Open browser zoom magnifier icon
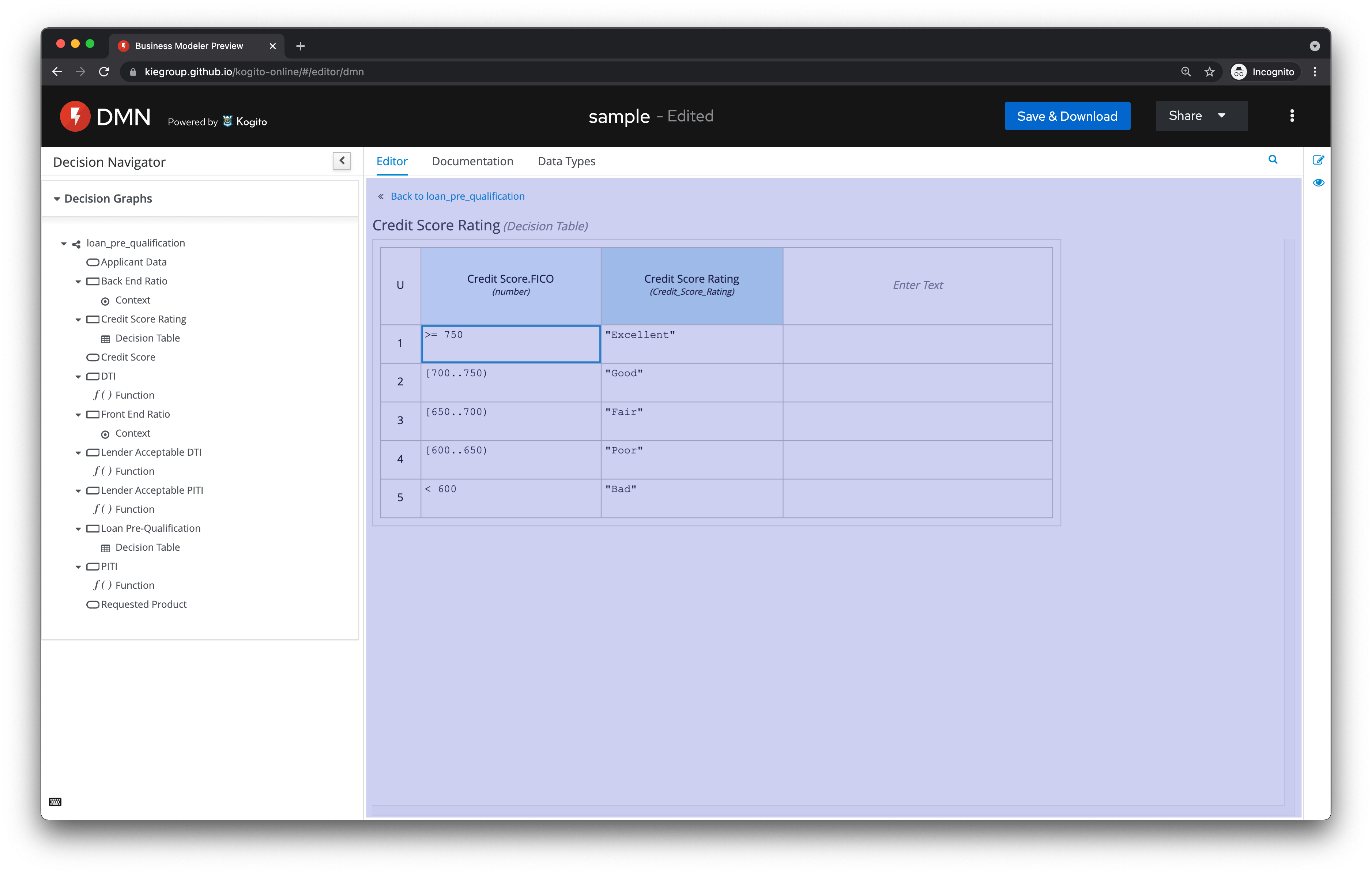The image size is (1372, 874). [x=1186, y=72]
